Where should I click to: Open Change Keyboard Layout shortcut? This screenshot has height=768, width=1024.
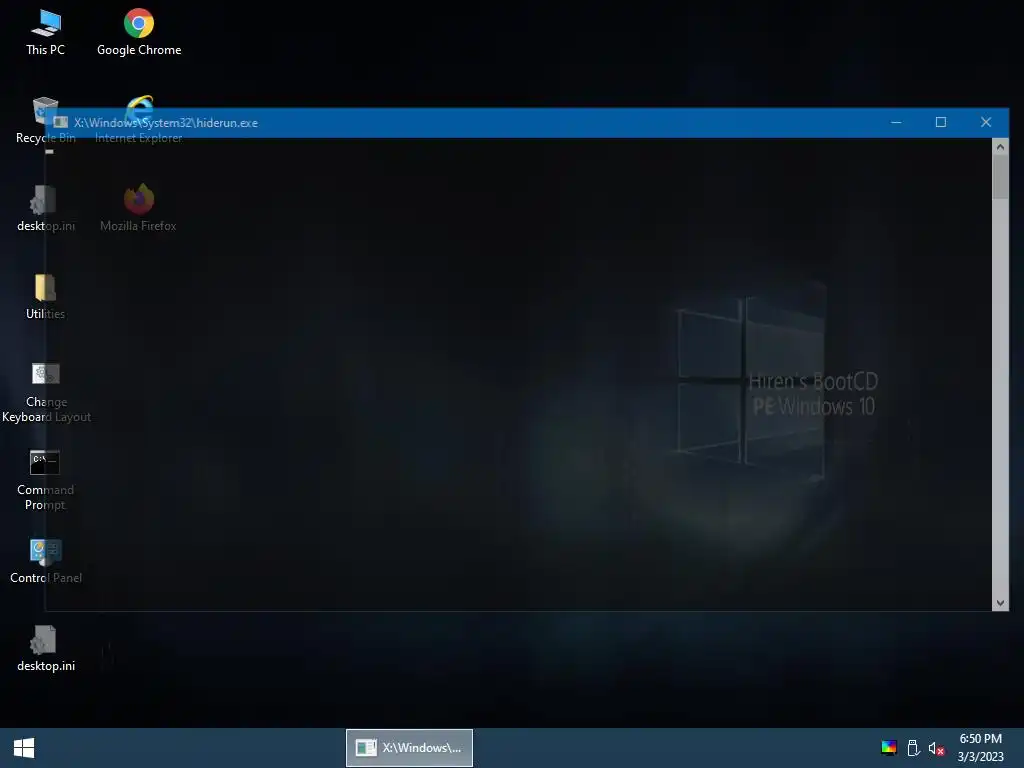(x=46, y=392)
